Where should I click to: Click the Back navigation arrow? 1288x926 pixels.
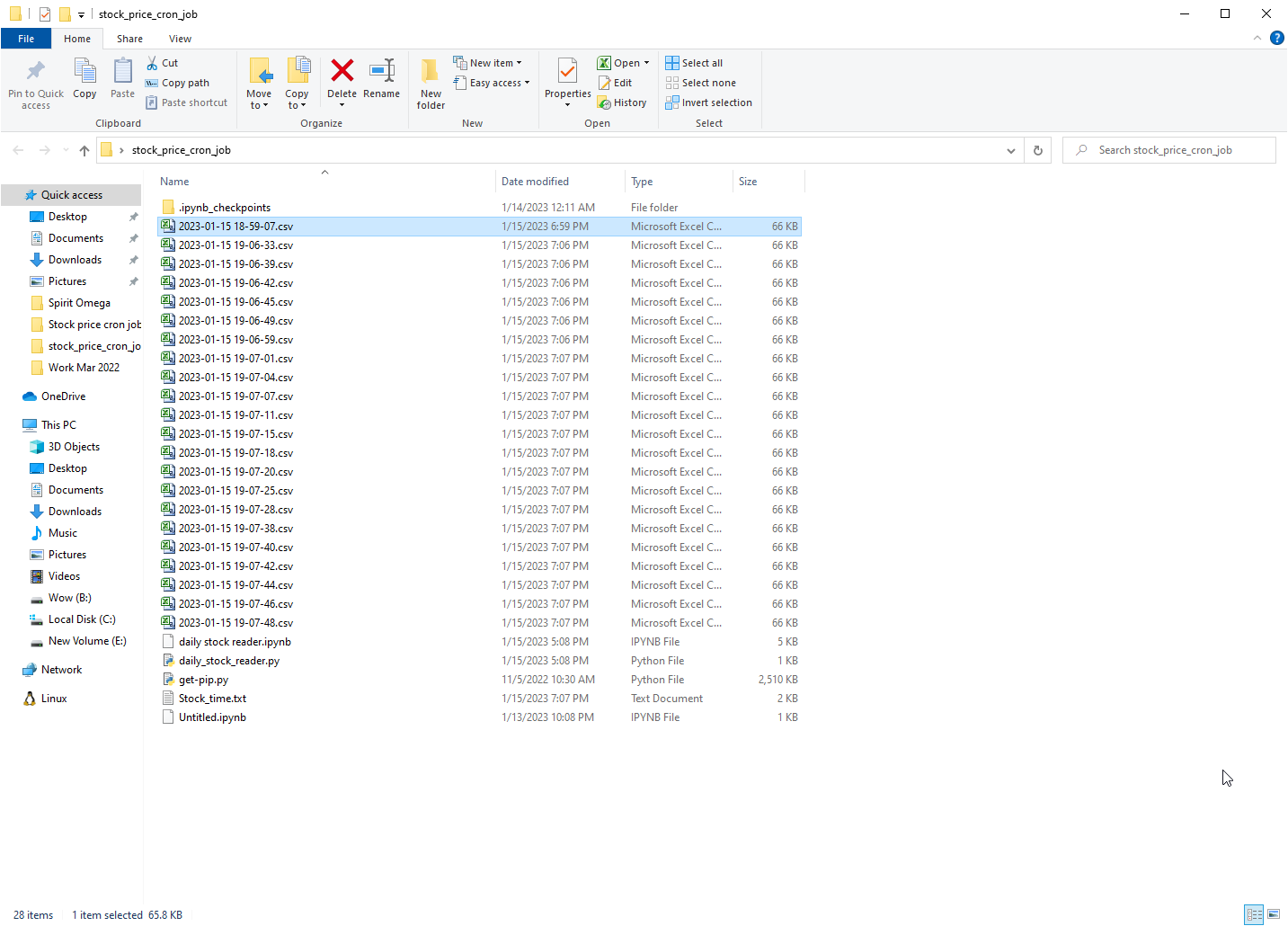coord(18,150)
